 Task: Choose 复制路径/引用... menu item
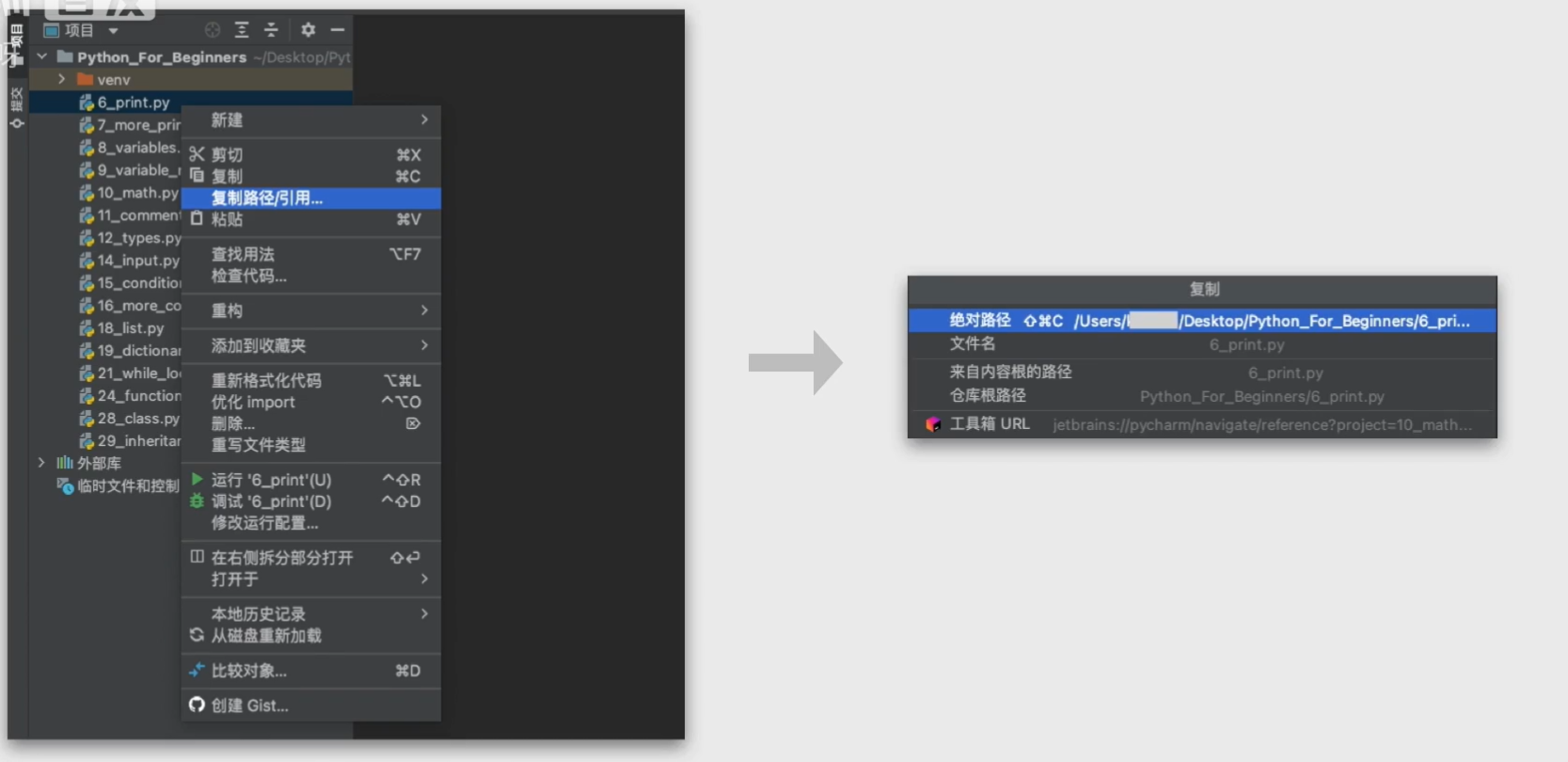point(310,198)
